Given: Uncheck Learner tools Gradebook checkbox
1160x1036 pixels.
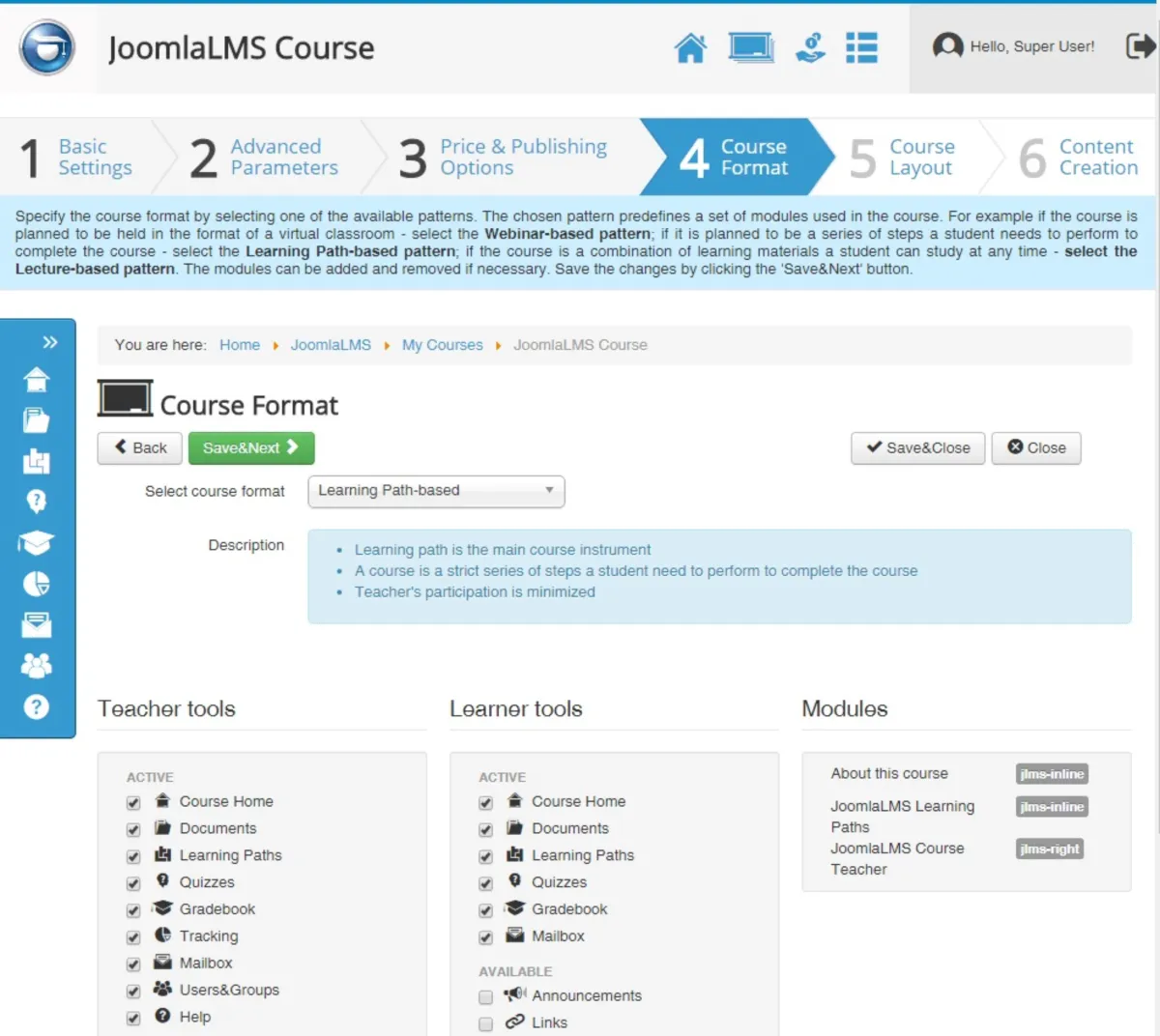Looking at the screenshot, I should point(486,911).
